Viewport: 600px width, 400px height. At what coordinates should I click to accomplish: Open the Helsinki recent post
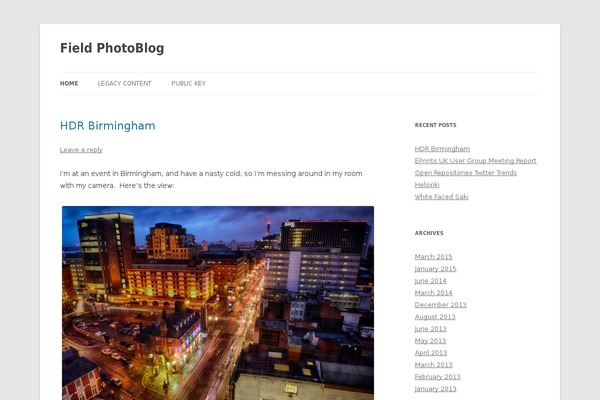coord(427,184)
